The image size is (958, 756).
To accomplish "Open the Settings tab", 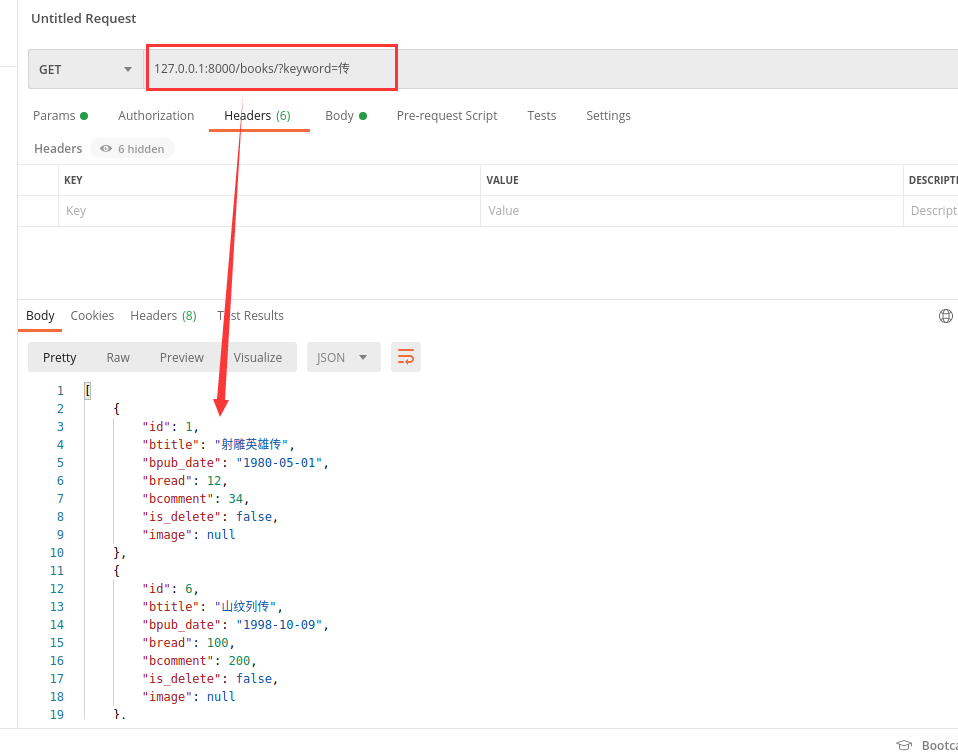I will point(609,116).
